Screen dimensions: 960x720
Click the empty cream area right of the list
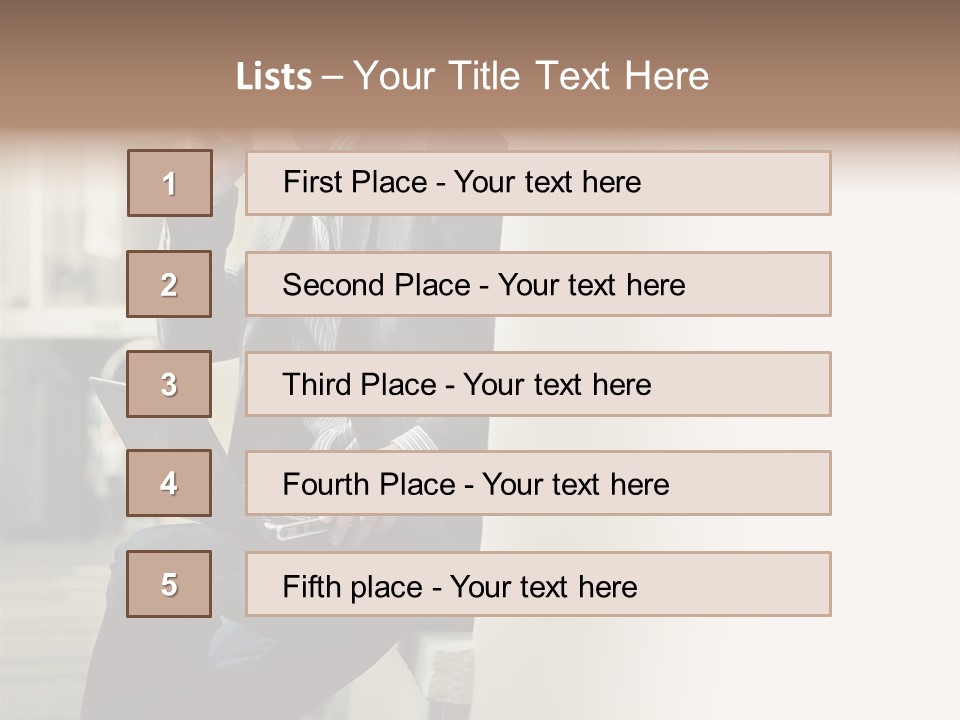[894, 429]
